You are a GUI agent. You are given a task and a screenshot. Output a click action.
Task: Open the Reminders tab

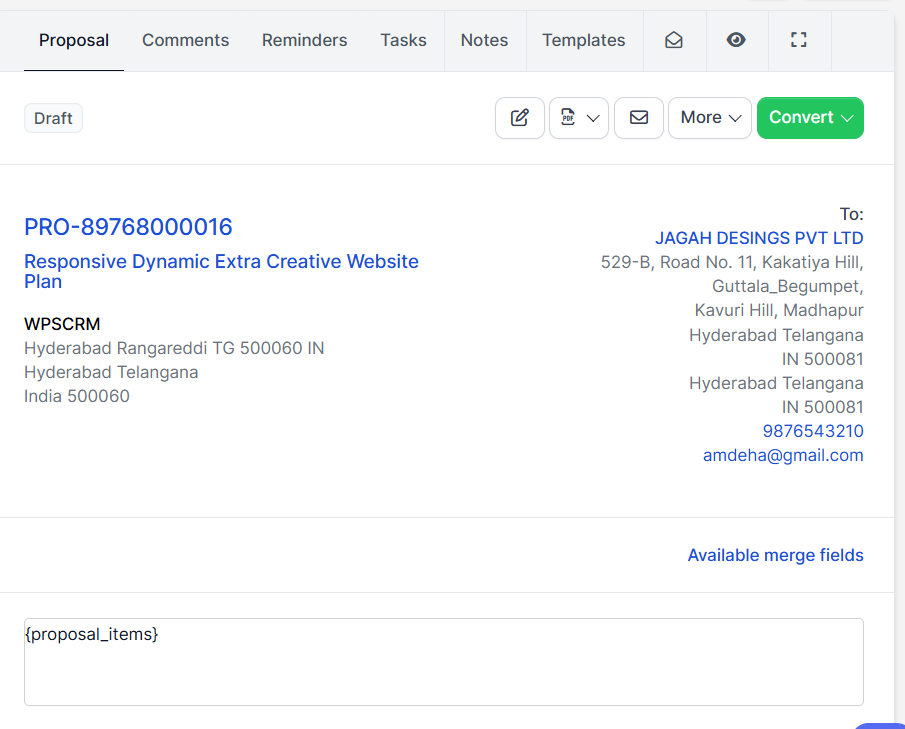click(x=304, y=40)
